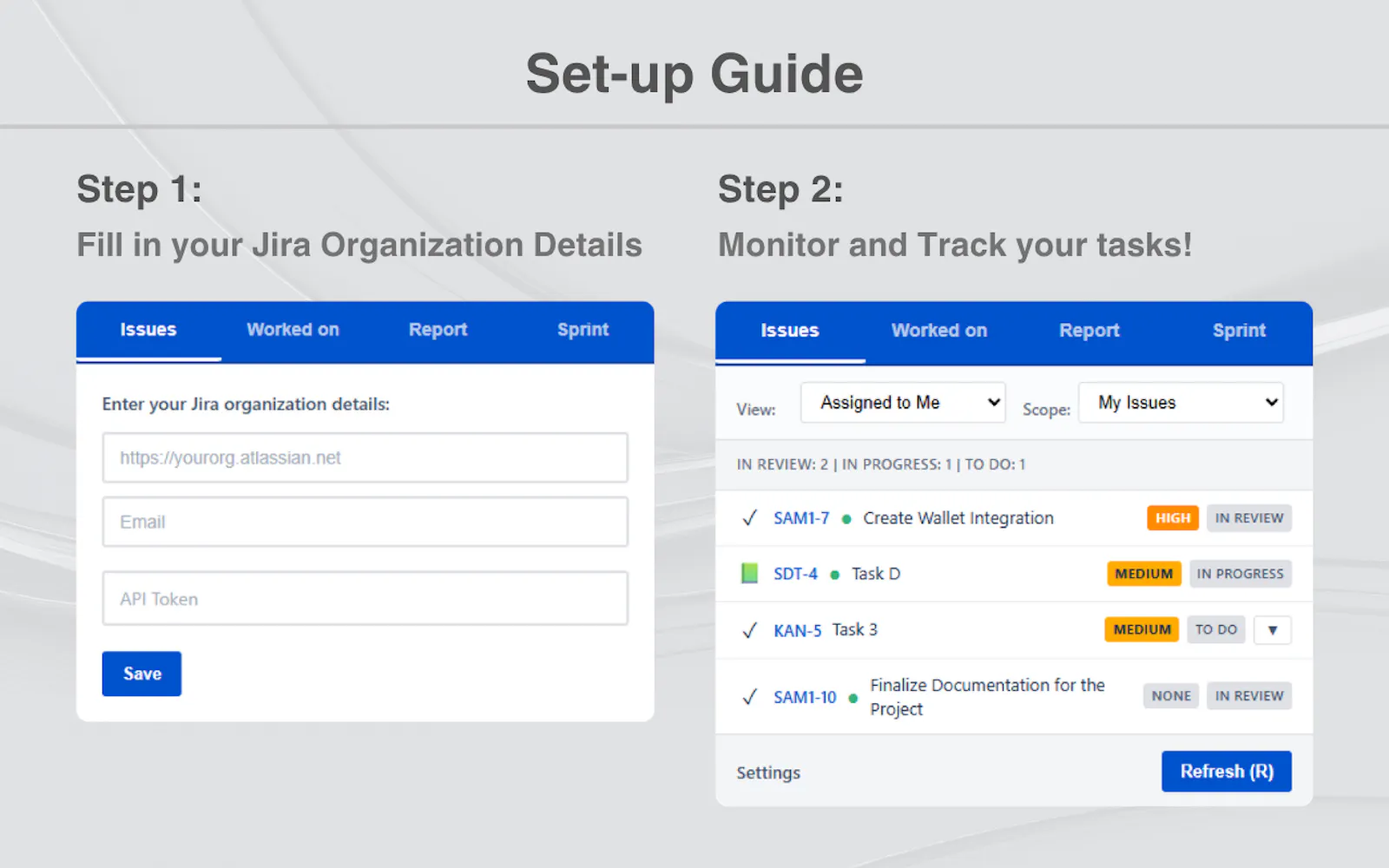This screenshot has width=1389, height=868.
Task: Focus the Email input field
Action: tap(365, 522)
